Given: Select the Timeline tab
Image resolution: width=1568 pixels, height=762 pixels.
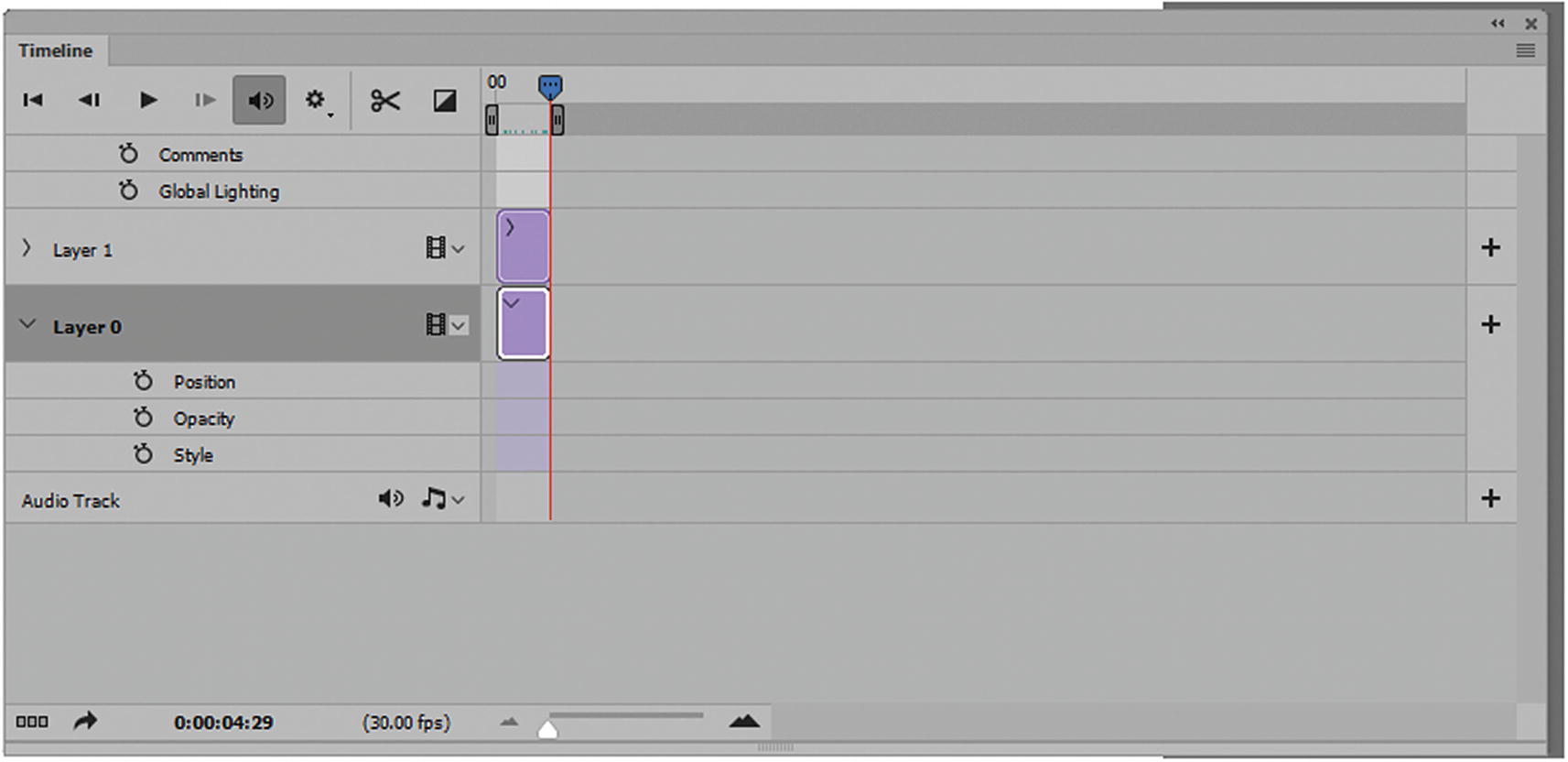Looking at the screenshot, I should coord(56,51).
